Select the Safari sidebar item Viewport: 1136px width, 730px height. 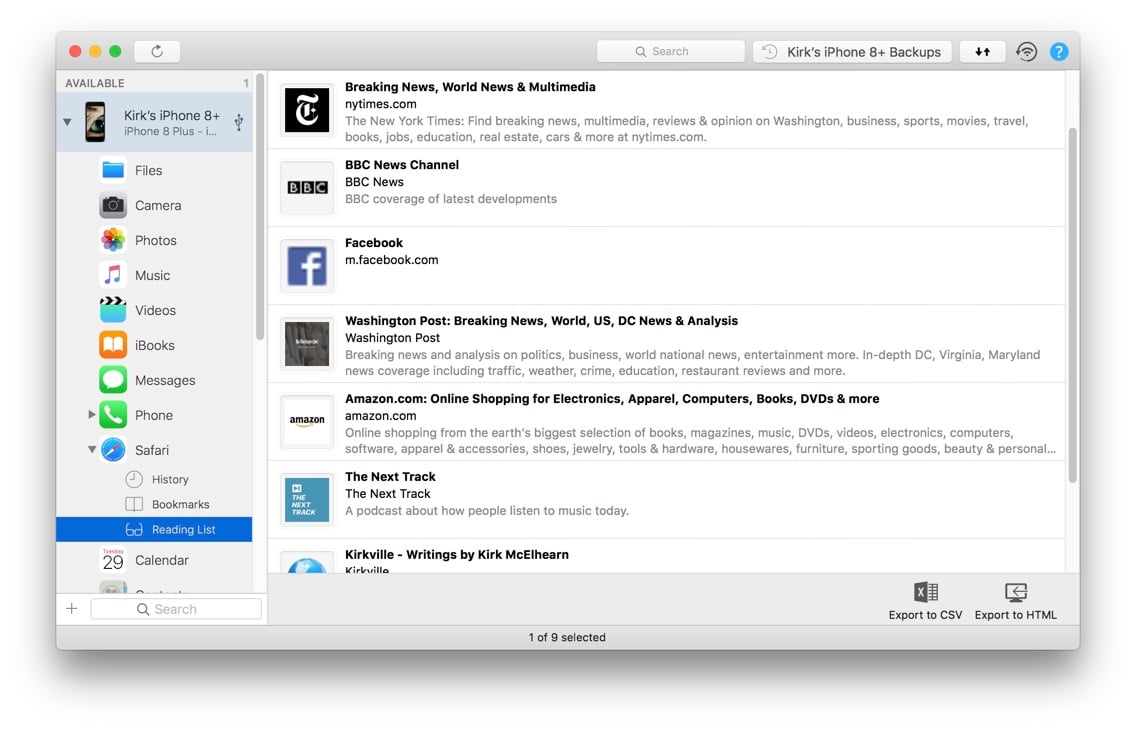pos(154,450)
